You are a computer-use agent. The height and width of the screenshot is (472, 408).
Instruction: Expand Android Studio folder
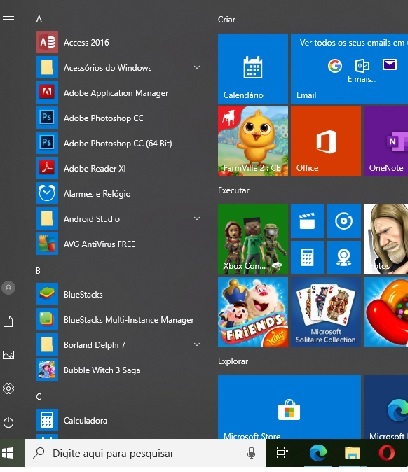[118, 219]
